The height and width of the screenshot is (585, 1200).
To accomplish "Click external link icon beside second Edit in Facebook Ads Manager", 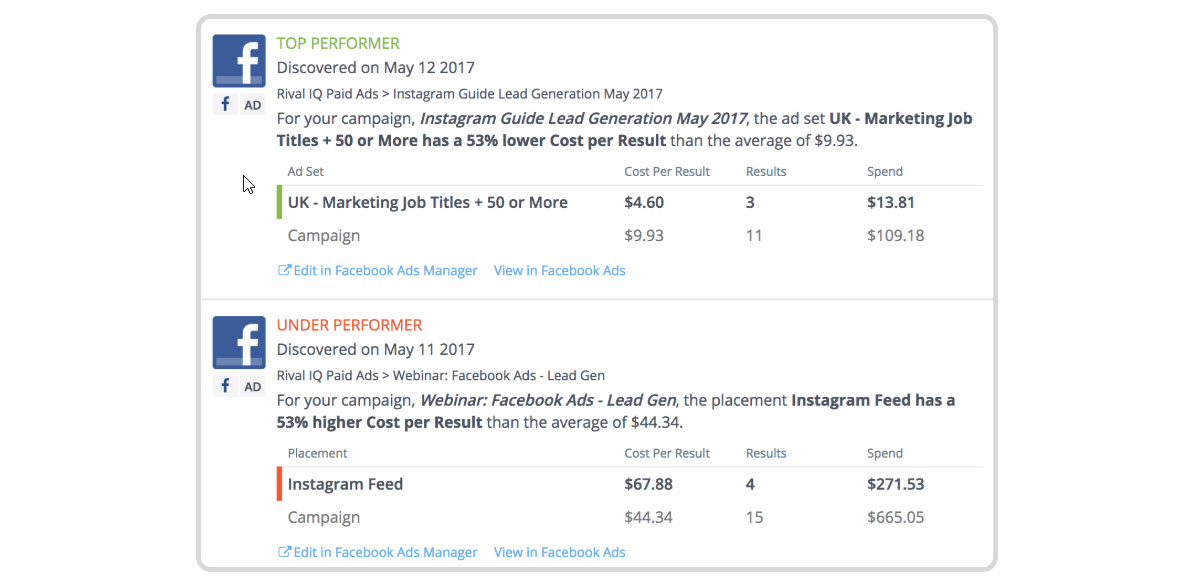I will coord(284,552).
